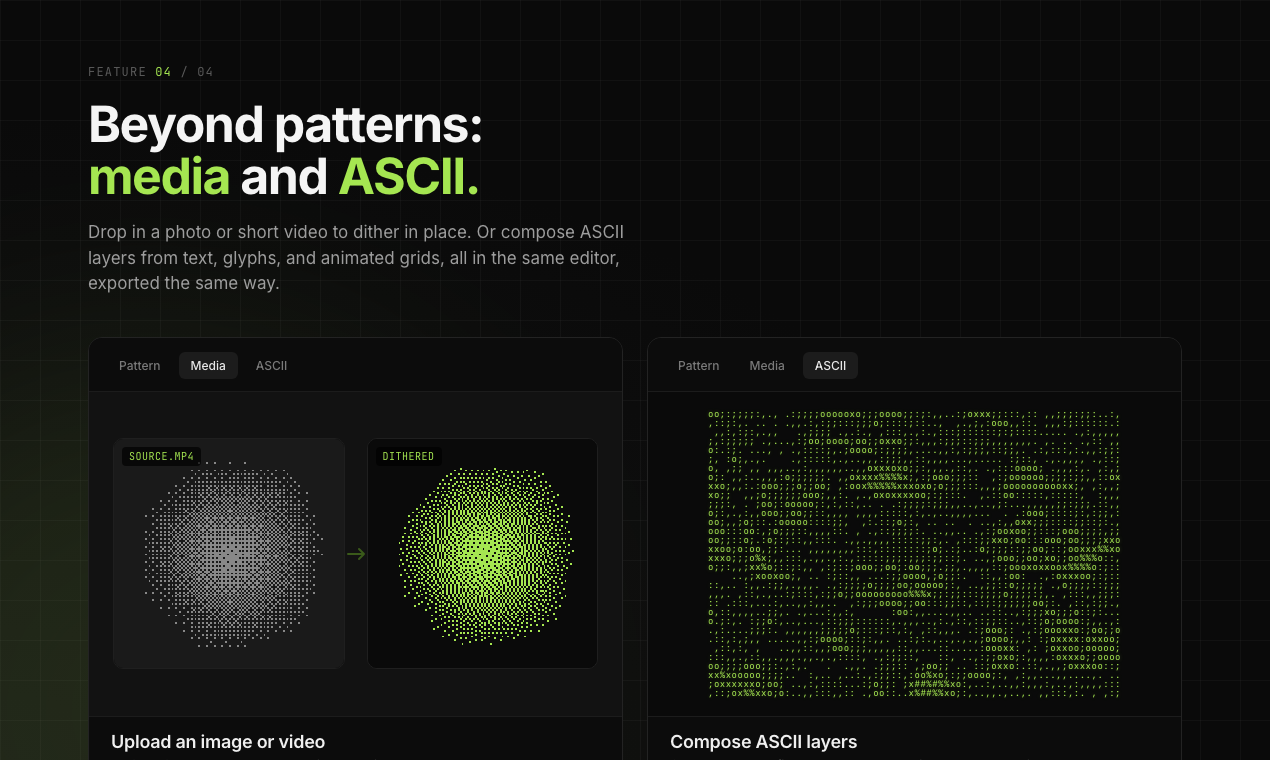This screenshot has height=760, width=1270.
Task: Select ASCII tab in left card
Action: click(x=271, y=366)
